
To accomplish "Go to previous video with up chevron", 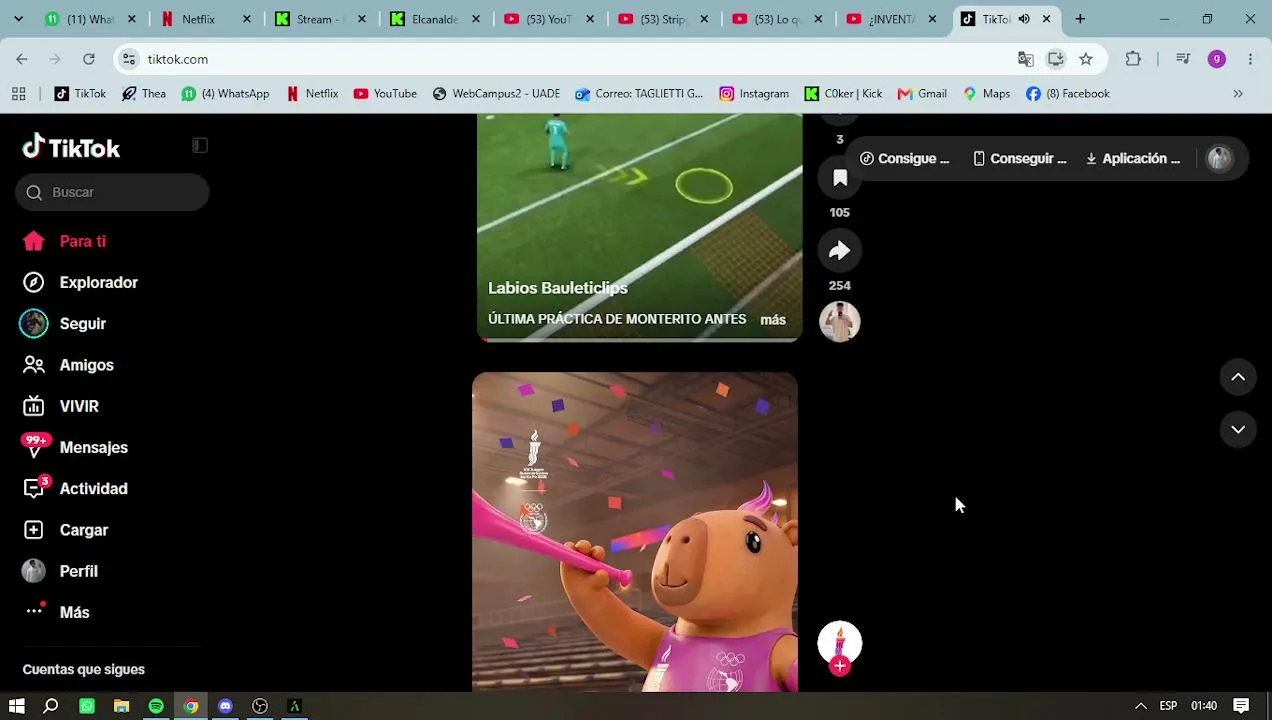I will coord(1238,377).
